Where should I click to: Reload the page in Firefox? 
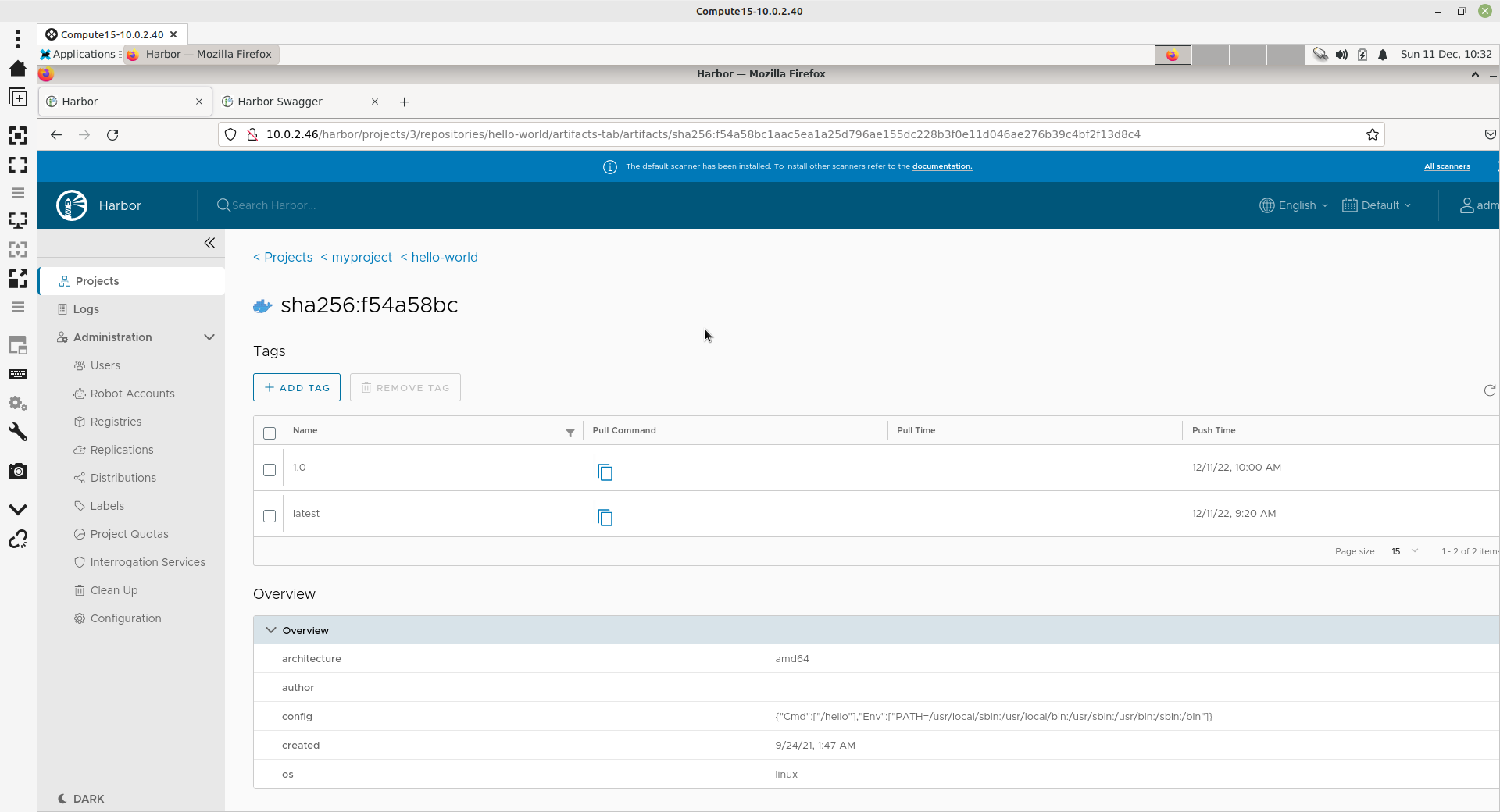point(112,134)
